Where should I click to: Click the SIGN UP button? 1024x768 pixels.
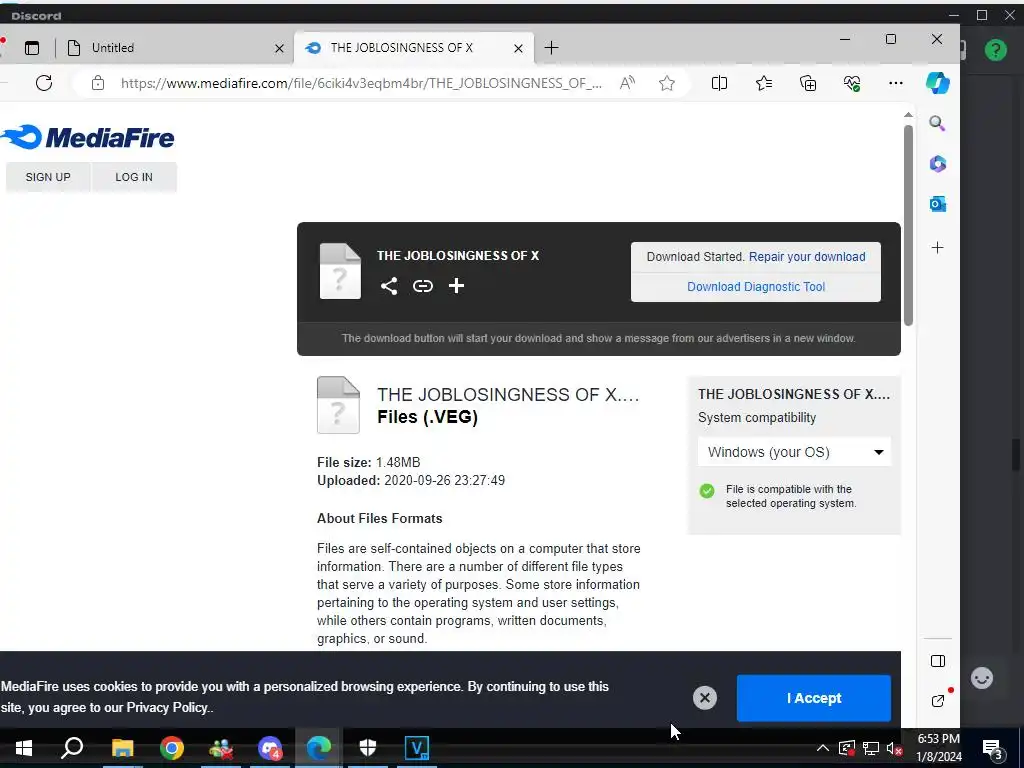click(x=48, y=177)
